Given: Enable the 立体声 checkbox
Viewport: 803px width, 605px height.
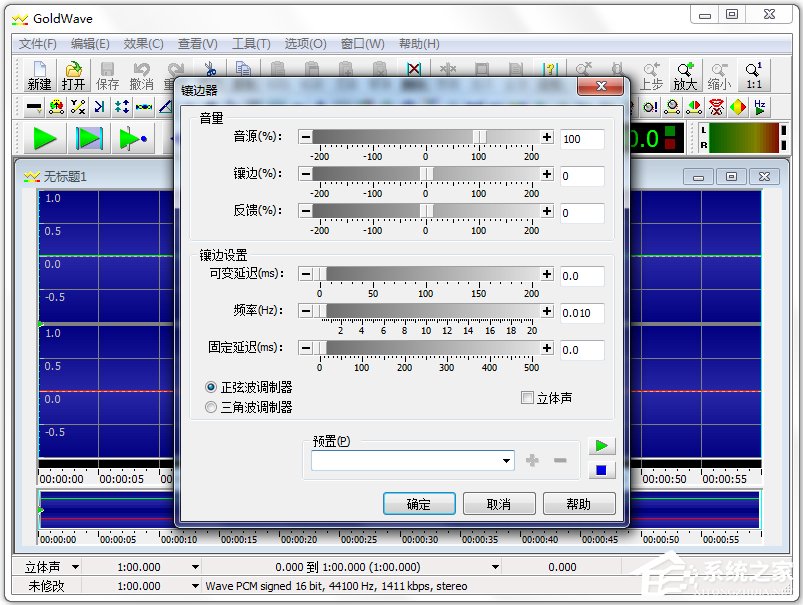Looking at the screenshot, I should pyautogui.click(x=527, y=398).
